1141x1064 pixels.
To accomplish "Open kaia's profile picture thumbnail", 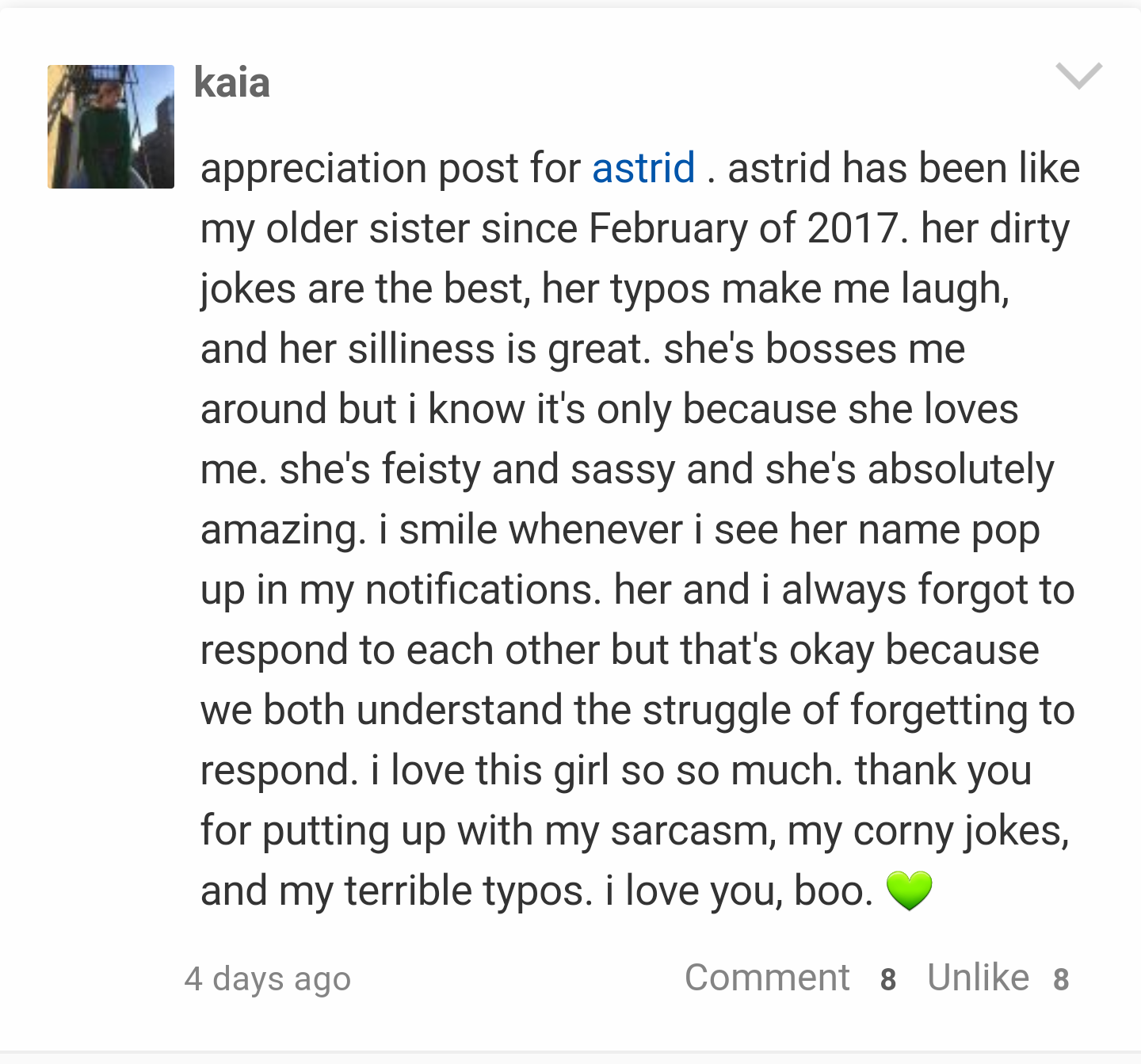I will (x=111, y=127).
